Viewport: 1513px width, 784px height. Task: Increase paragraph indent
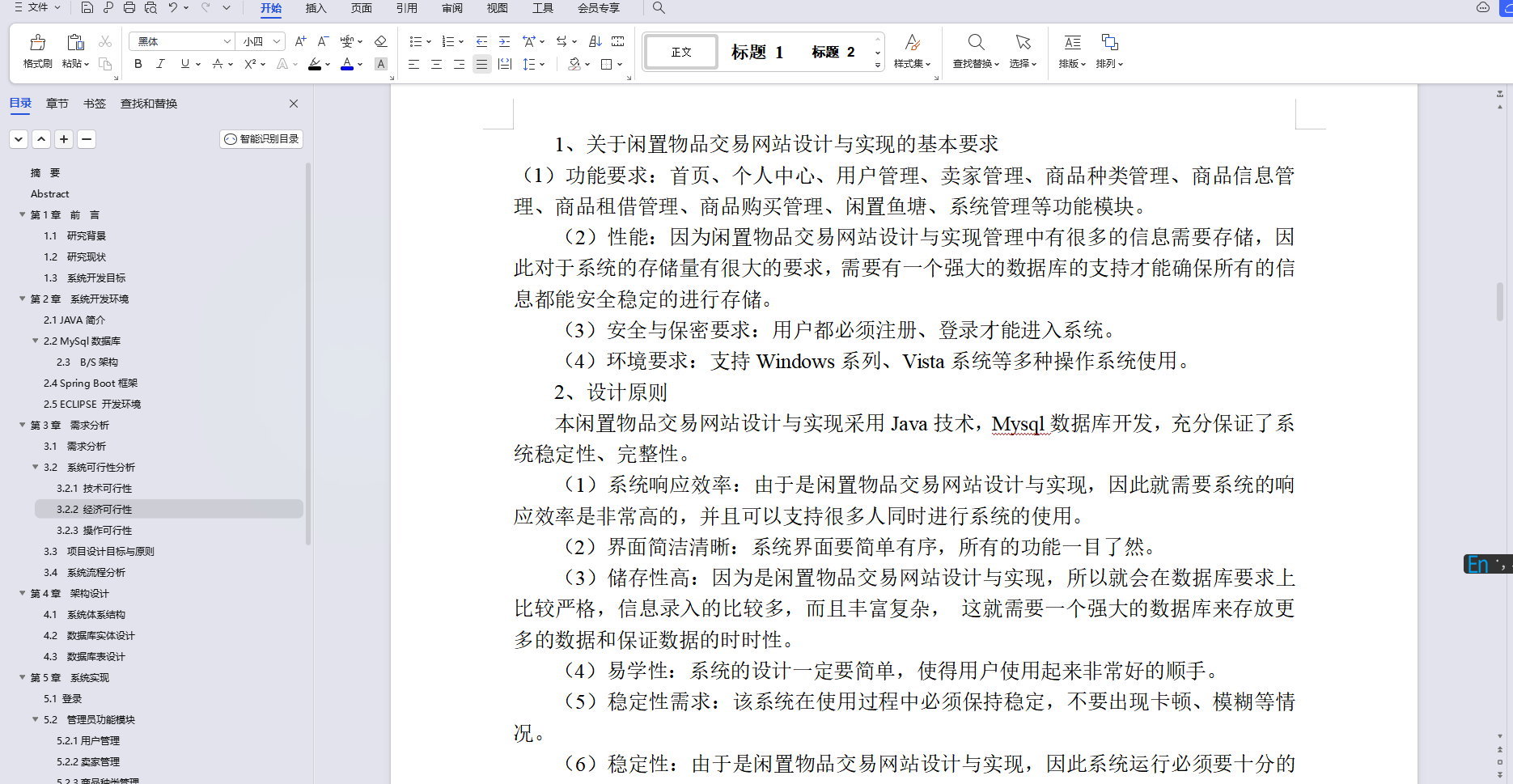coord(504,41)
